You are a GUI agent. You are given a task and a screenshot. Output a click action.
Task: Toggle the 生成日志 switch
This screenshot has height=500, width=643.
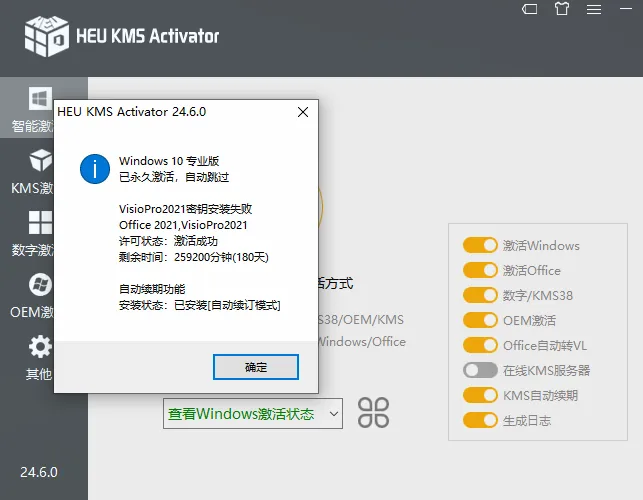pos(480,420)
